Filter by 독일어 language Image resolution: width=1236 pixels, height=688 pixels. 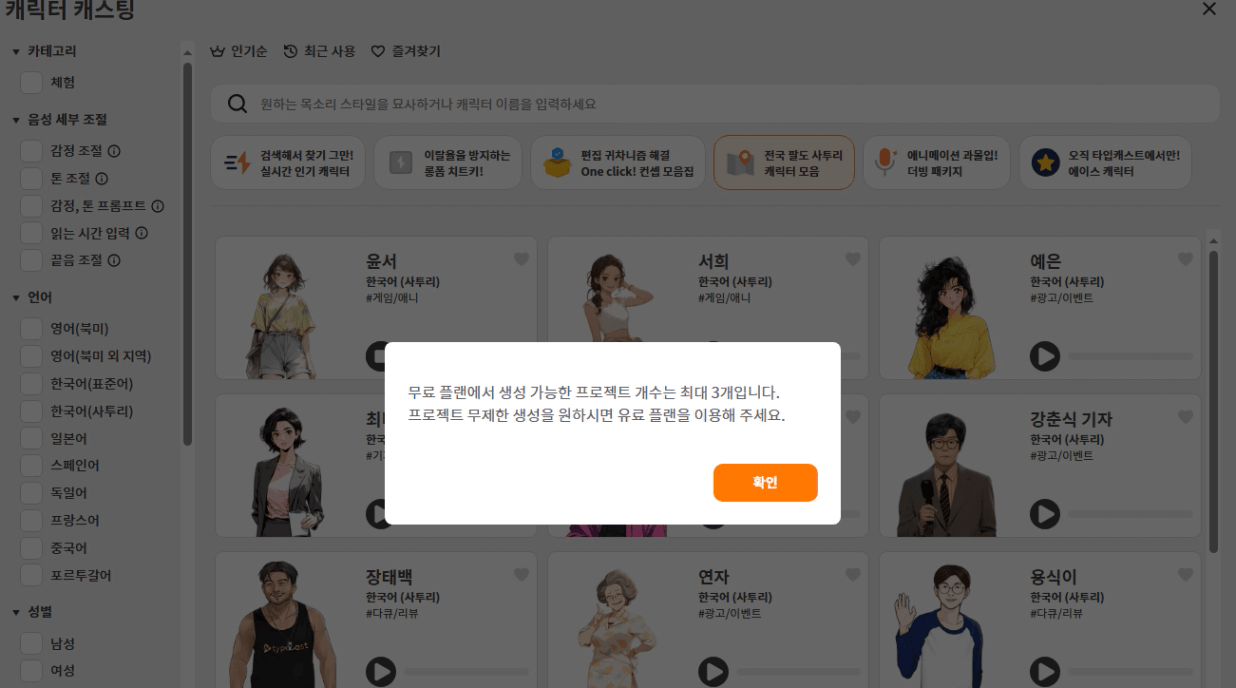32,493
